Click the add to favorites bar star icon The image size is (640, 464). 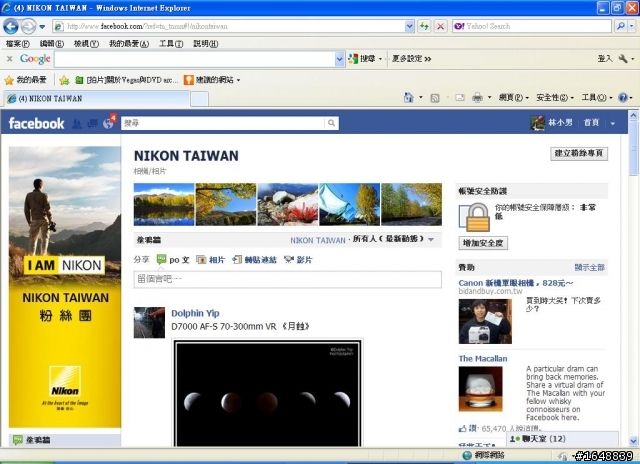[x=64, y=80]
